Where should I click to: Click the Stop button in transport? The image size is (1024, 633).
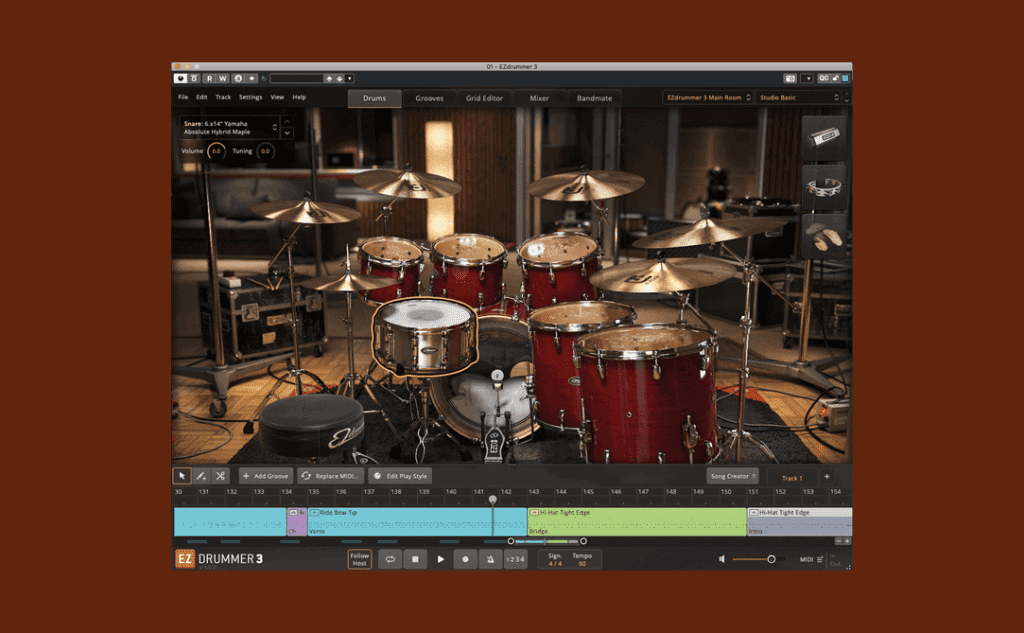coord(414,559)
